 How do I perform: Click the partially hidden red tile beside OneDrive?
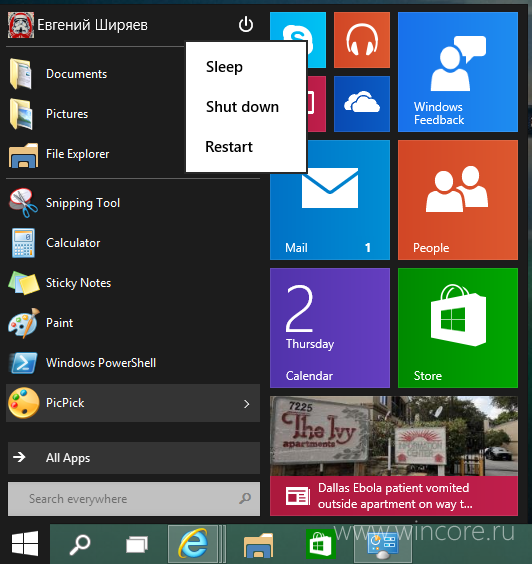point(317,104)
